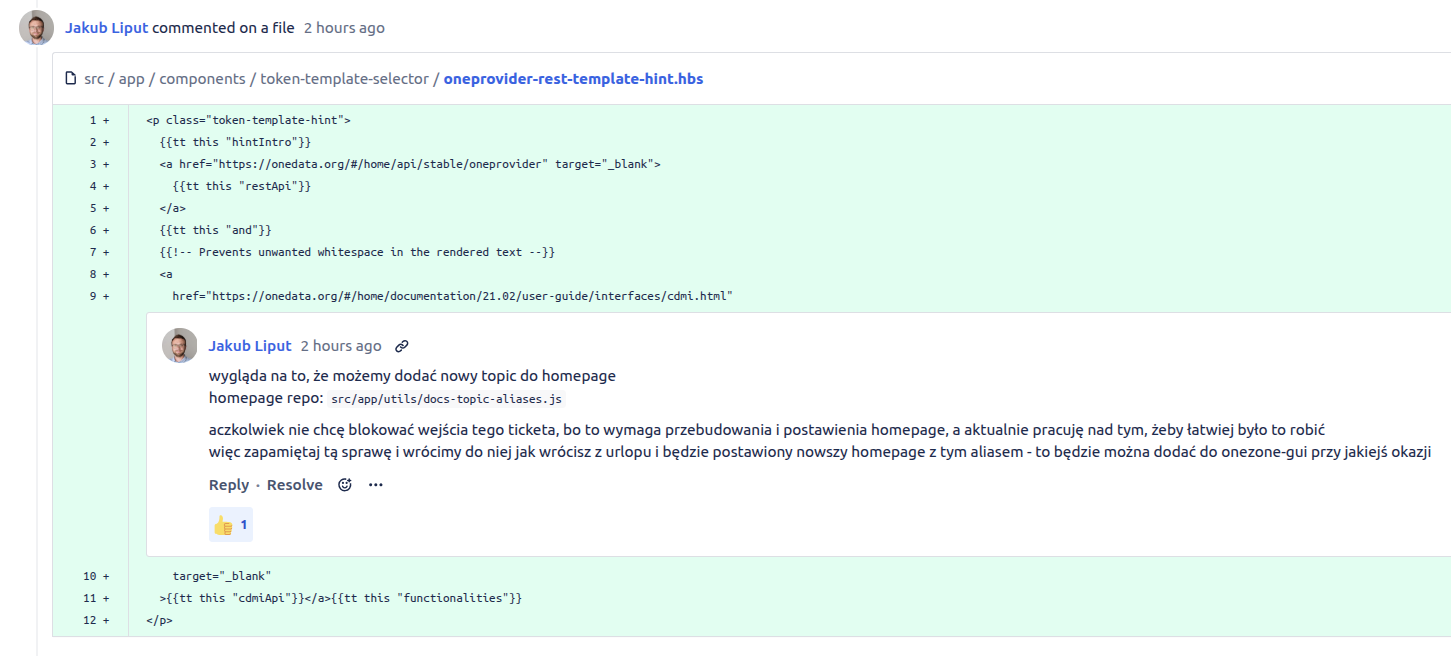Resolve the comment thread
Image resolution: width=1451 pixels, height=656 pixels.
point(294,485)
